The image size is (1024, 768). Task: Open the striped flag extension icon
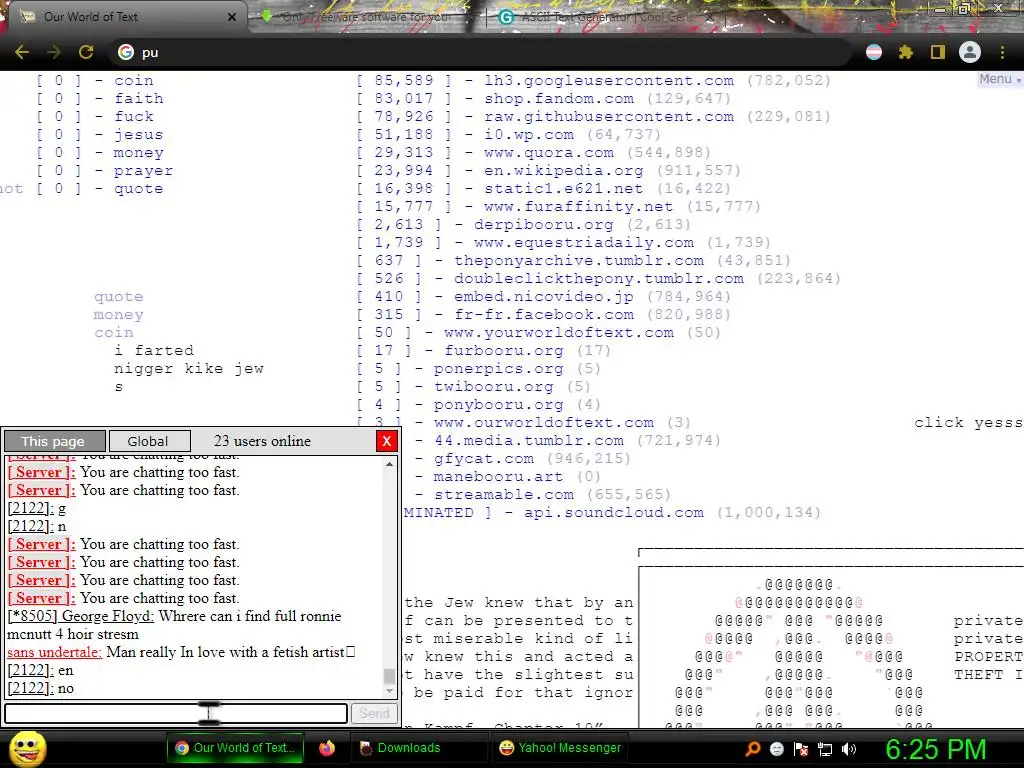[874, 52]
